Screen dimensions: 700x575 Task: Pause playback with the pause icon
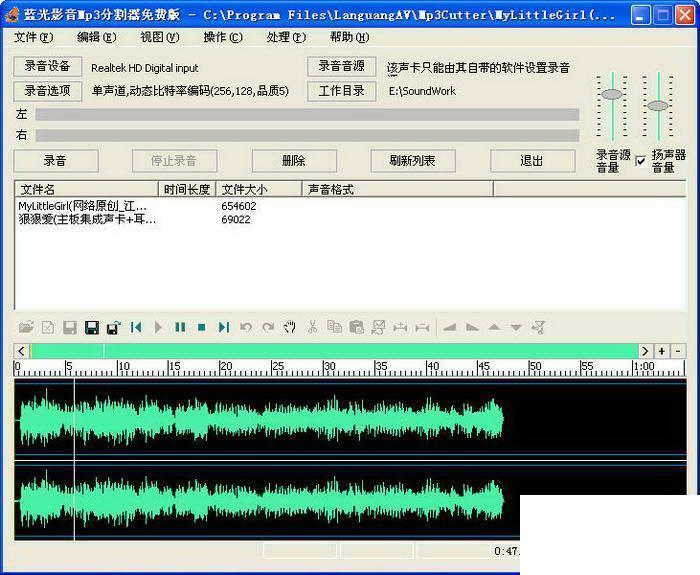pos(180,328)
